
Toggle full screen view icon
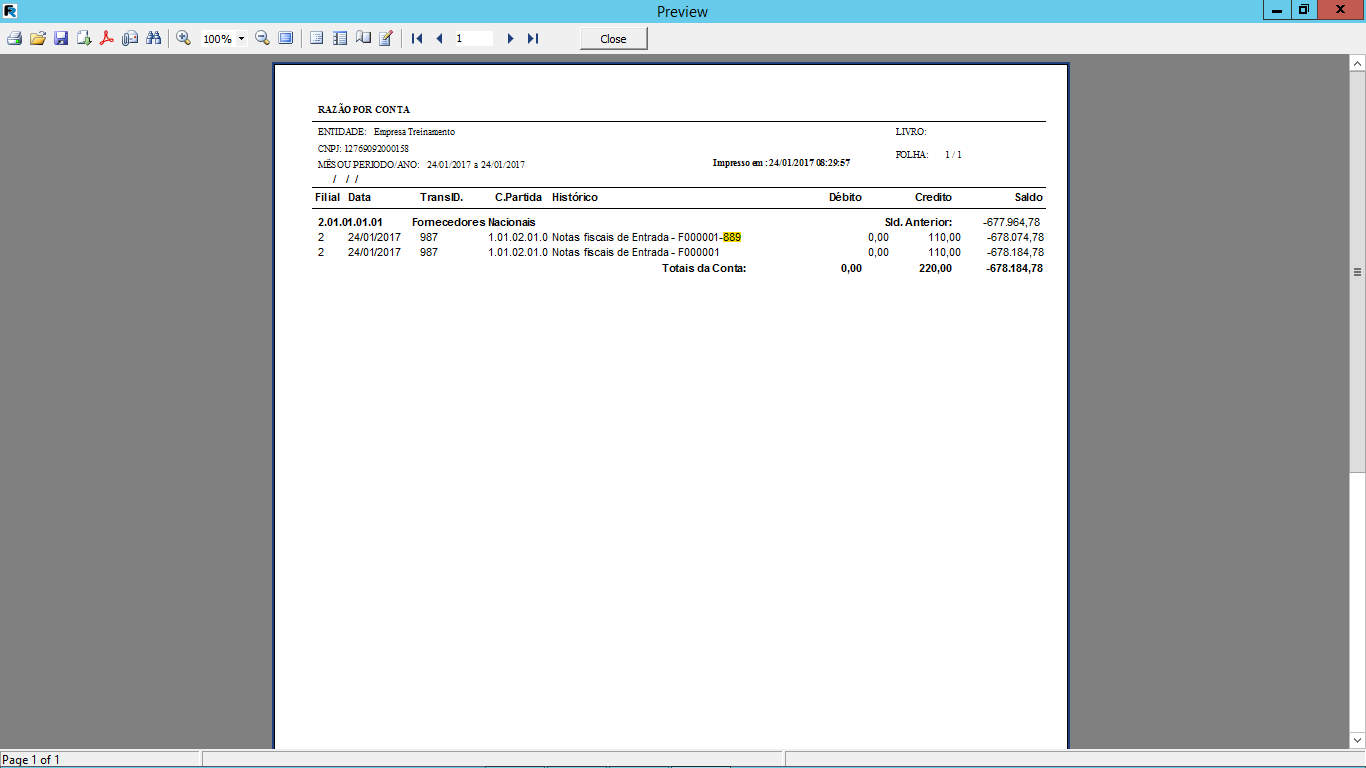click(x=286, y=38)
